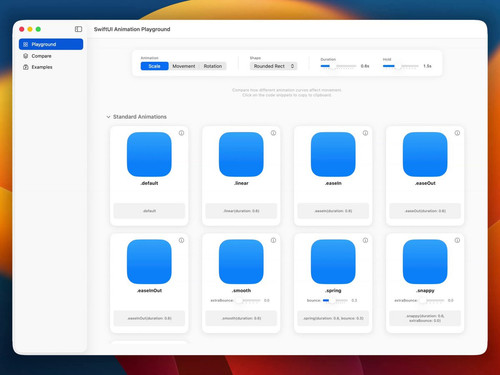Viewport: 500px width, 375px height.
Task: Copy the .snappy code snippet
Action: point(425,318)
